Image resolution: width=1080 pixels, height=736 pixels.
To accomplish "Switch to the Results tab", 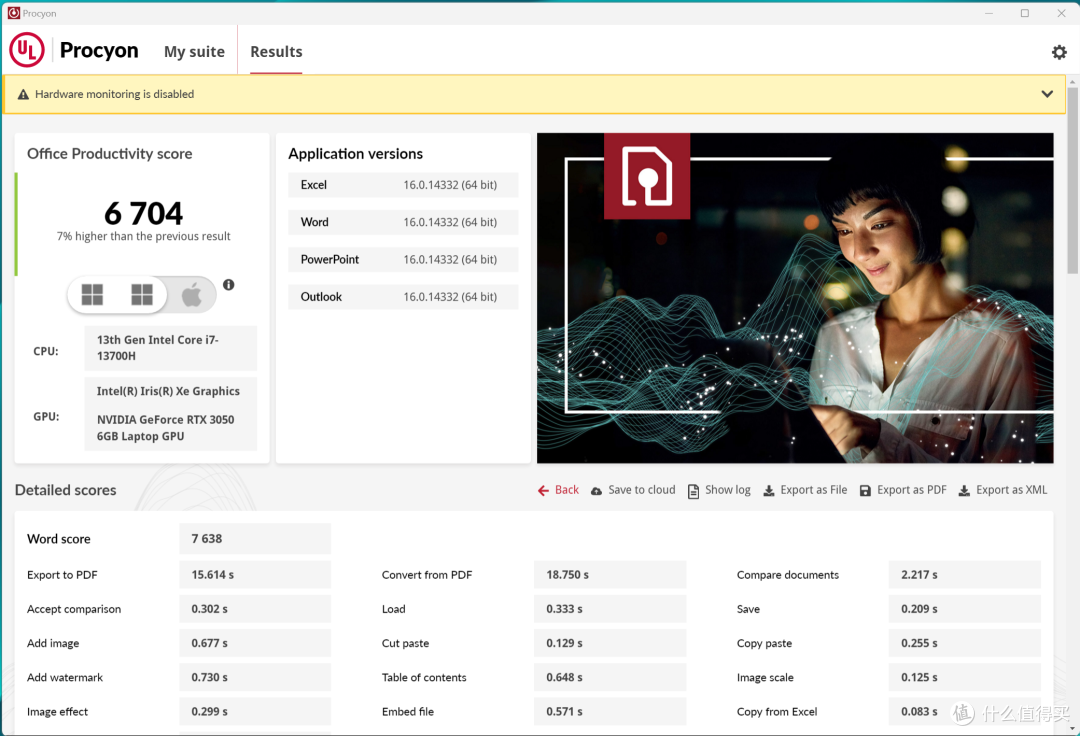I will tap(276, 52).
